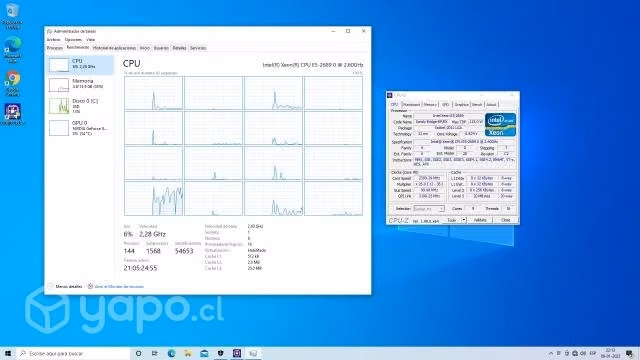Image resolution: width=640 pixels, height=360 pixels.
Task: Click the Task View taskbar icon
Action: pyautogui.click(x=155, y=353)
